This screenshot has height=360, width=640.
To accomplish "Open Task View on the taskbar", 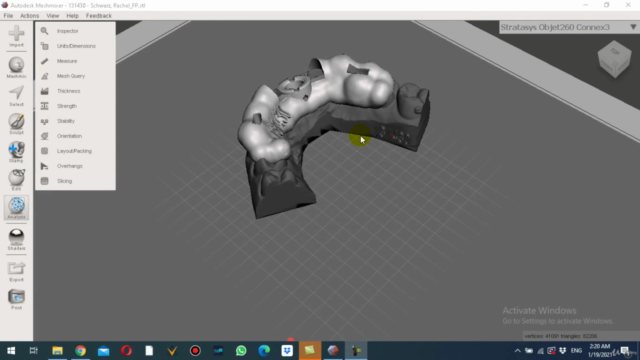I will tap(34, 351).
